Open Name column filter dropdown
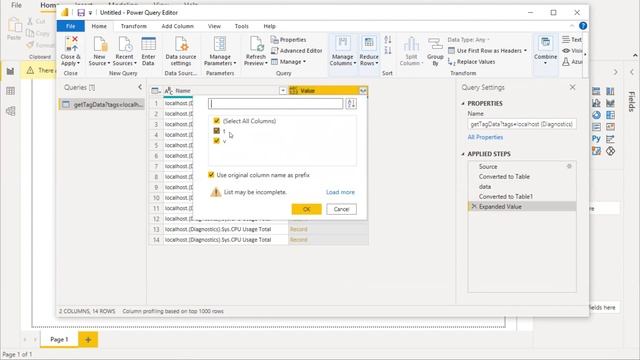 click(x=282, y=91)
